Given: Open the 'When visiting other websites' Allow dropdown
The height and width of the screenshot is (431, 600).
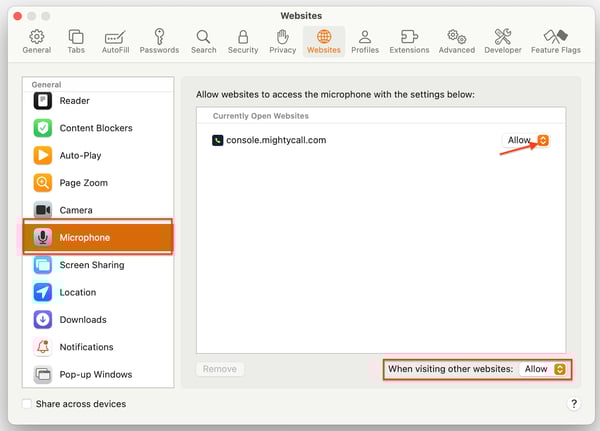Looking at the screenshot, I should [543, 369].
